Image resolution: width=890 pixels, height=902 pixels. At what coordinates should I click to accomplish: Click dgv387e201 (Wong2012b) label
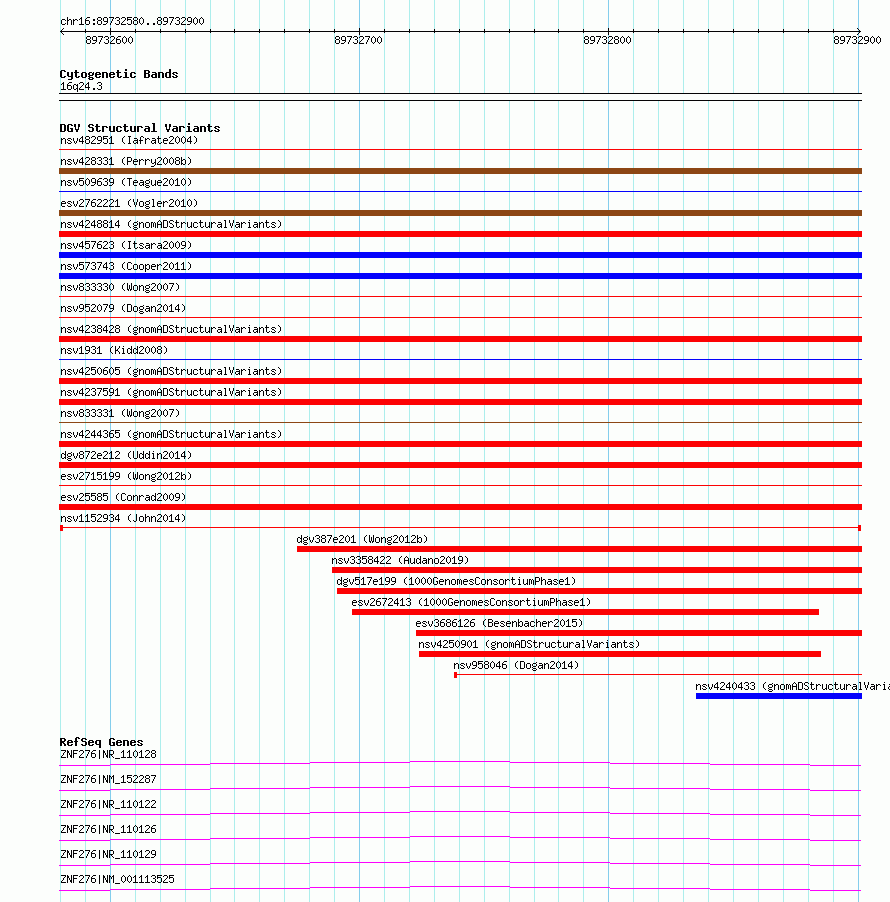point(362,540)
